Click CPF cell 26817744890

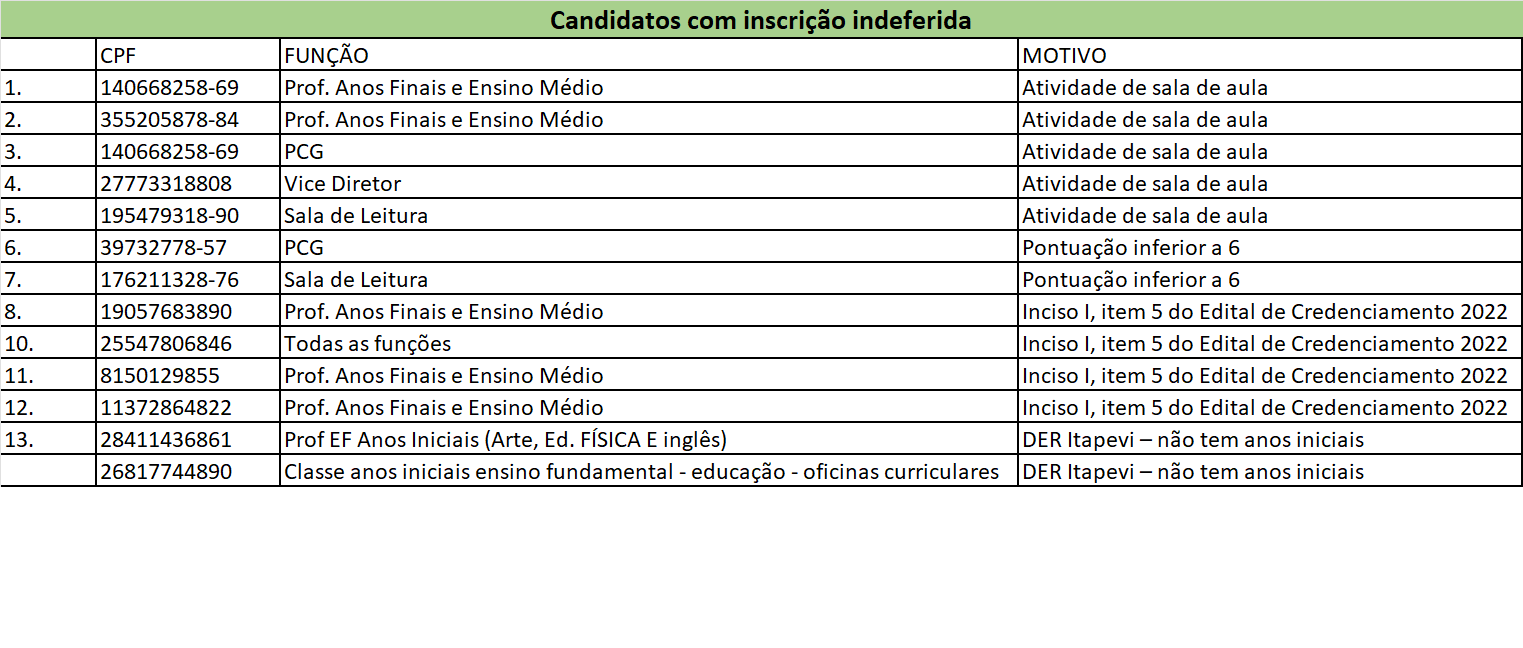pyautogui.click(x=188, y=471)
